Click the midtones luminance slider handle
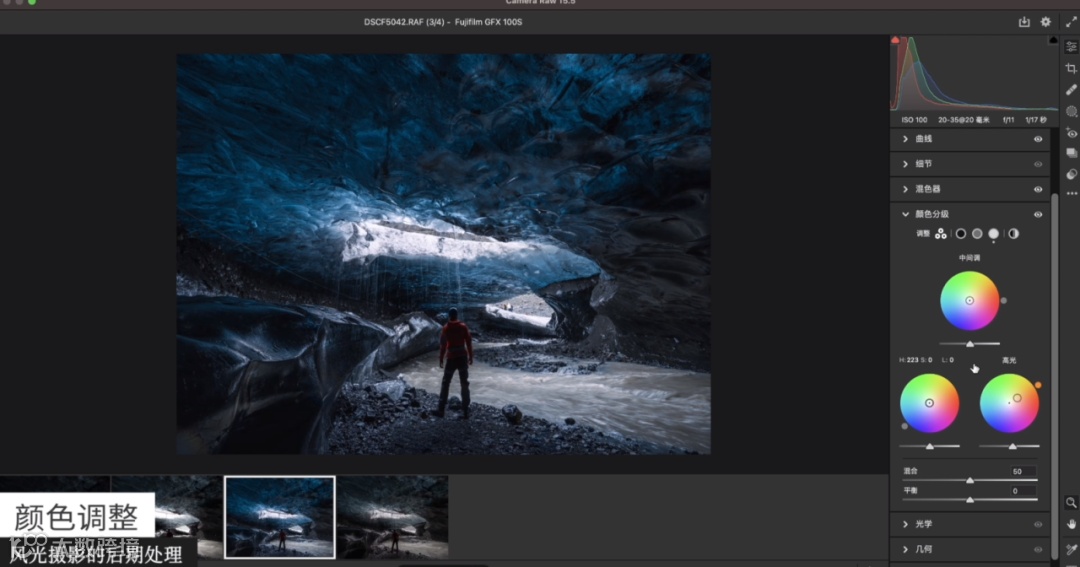Screen dimensions: 1080x567 pos(970,343)
